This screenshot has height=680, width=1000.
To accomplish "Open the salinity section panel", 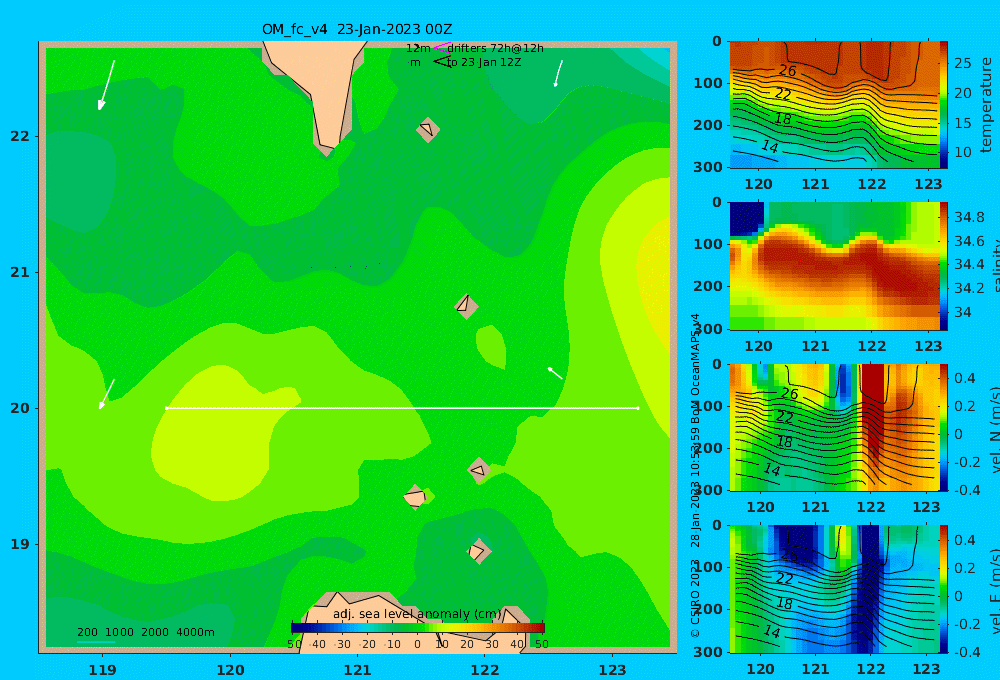I will point(834,266).
